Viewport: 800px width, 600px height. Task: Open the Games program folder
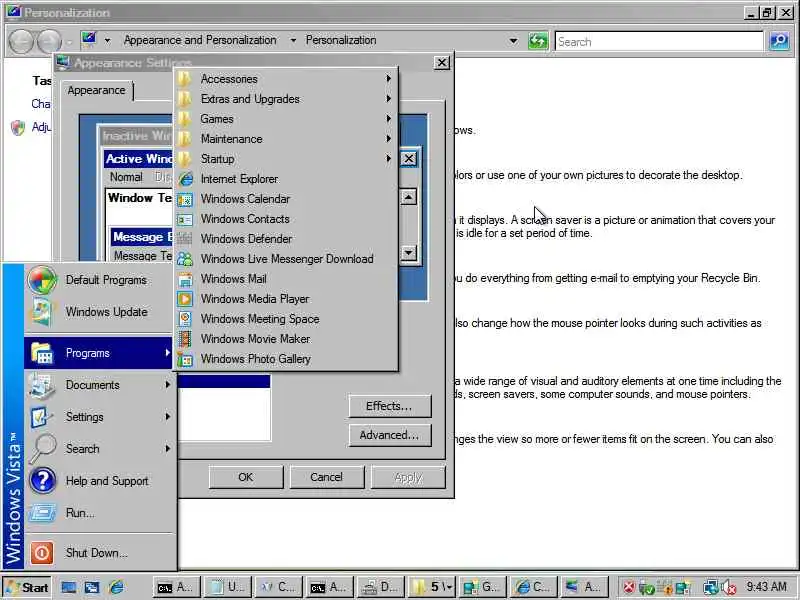pyautogui.click(x=286, y=119)
